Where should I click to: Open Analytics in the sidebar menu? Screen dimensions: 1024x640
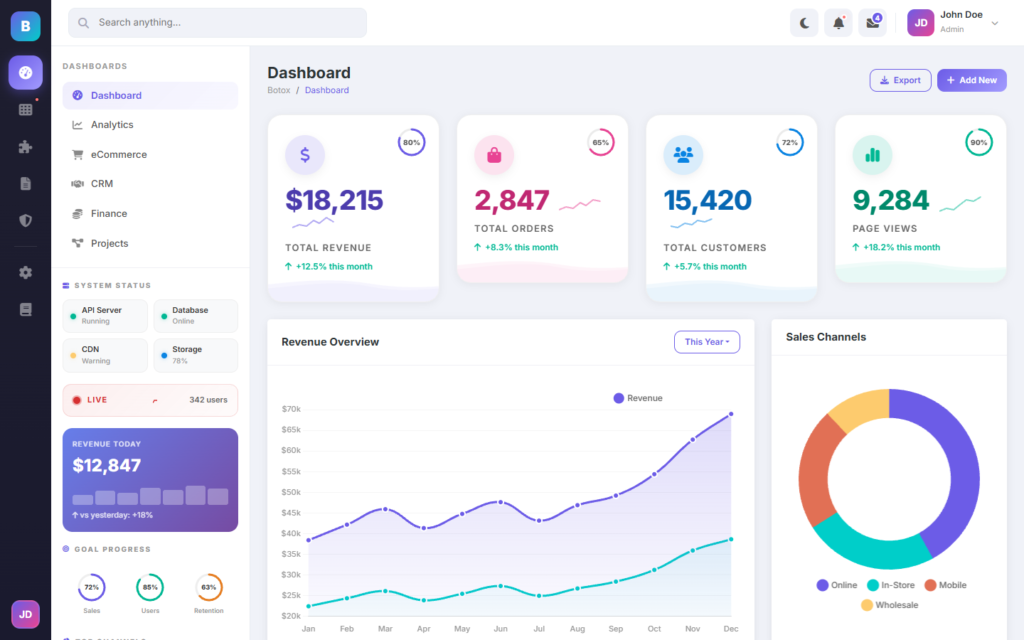point(150,125)
